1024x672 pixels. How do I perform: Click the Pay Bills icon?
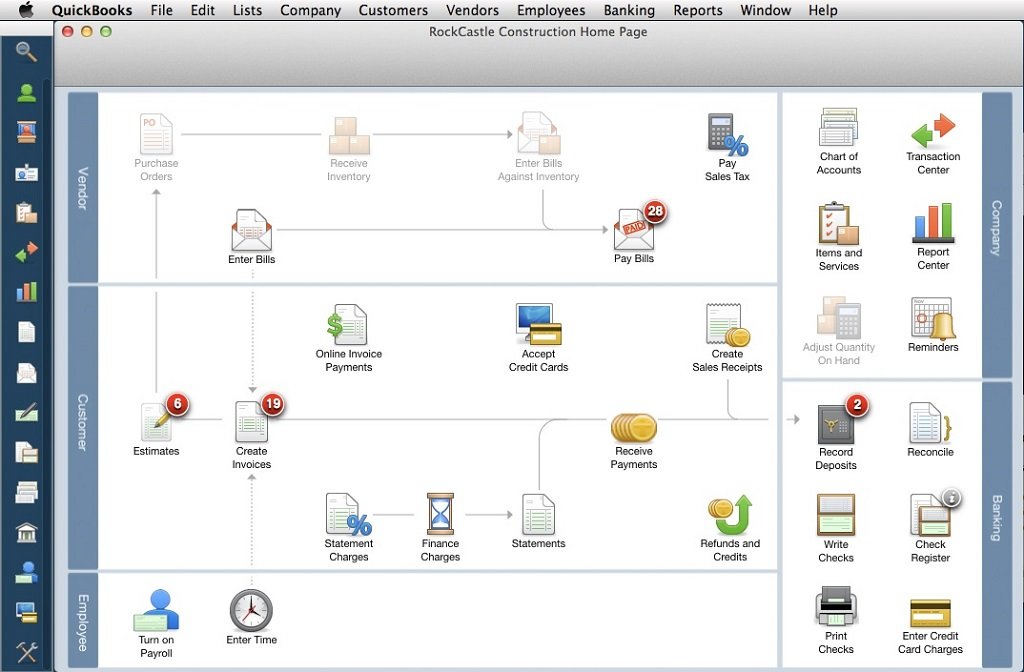click(634, 231)
